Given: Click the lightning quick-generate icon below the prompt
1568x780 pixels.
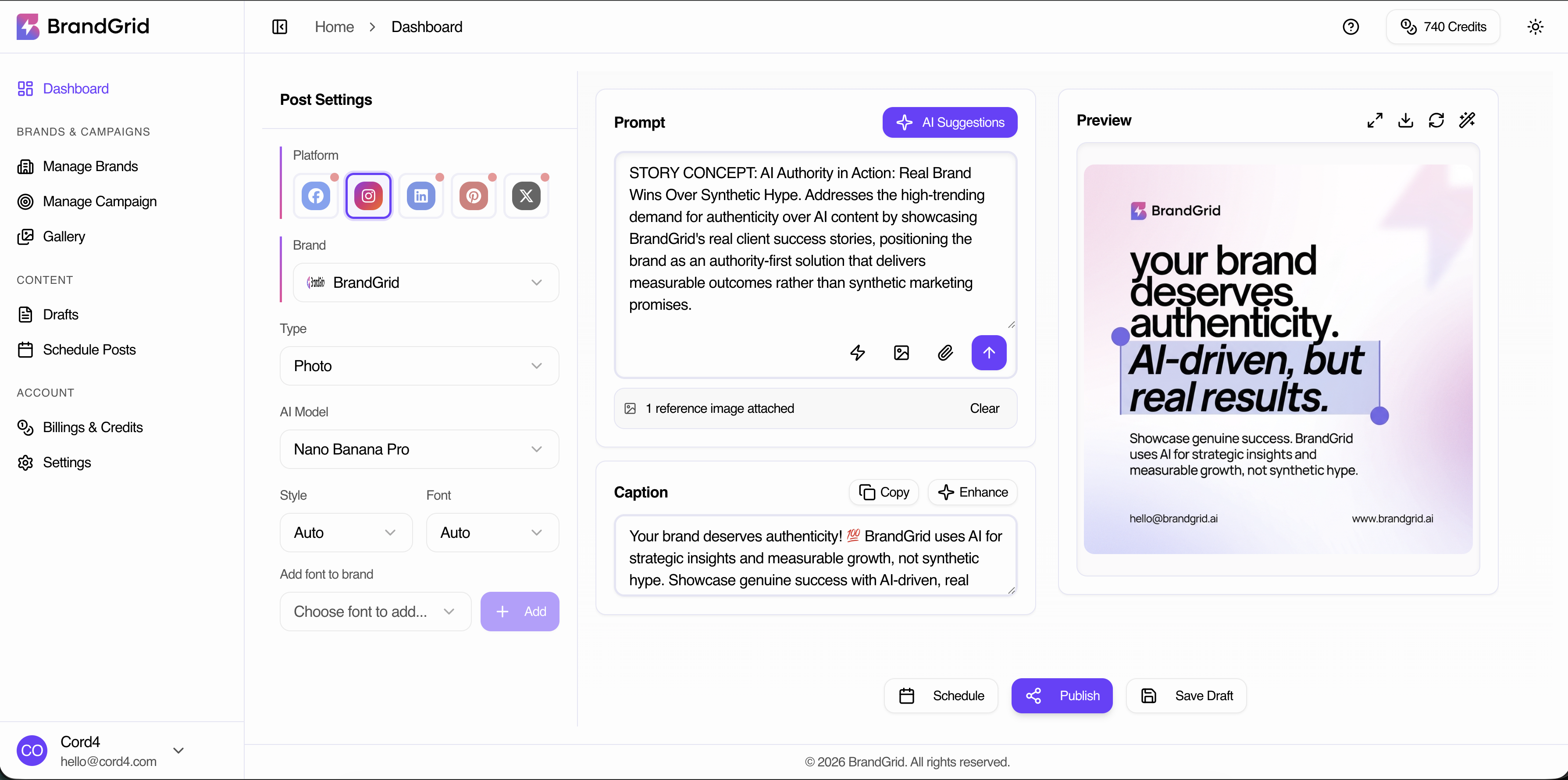Looking at the screenshot, I should tap(858, 353).
